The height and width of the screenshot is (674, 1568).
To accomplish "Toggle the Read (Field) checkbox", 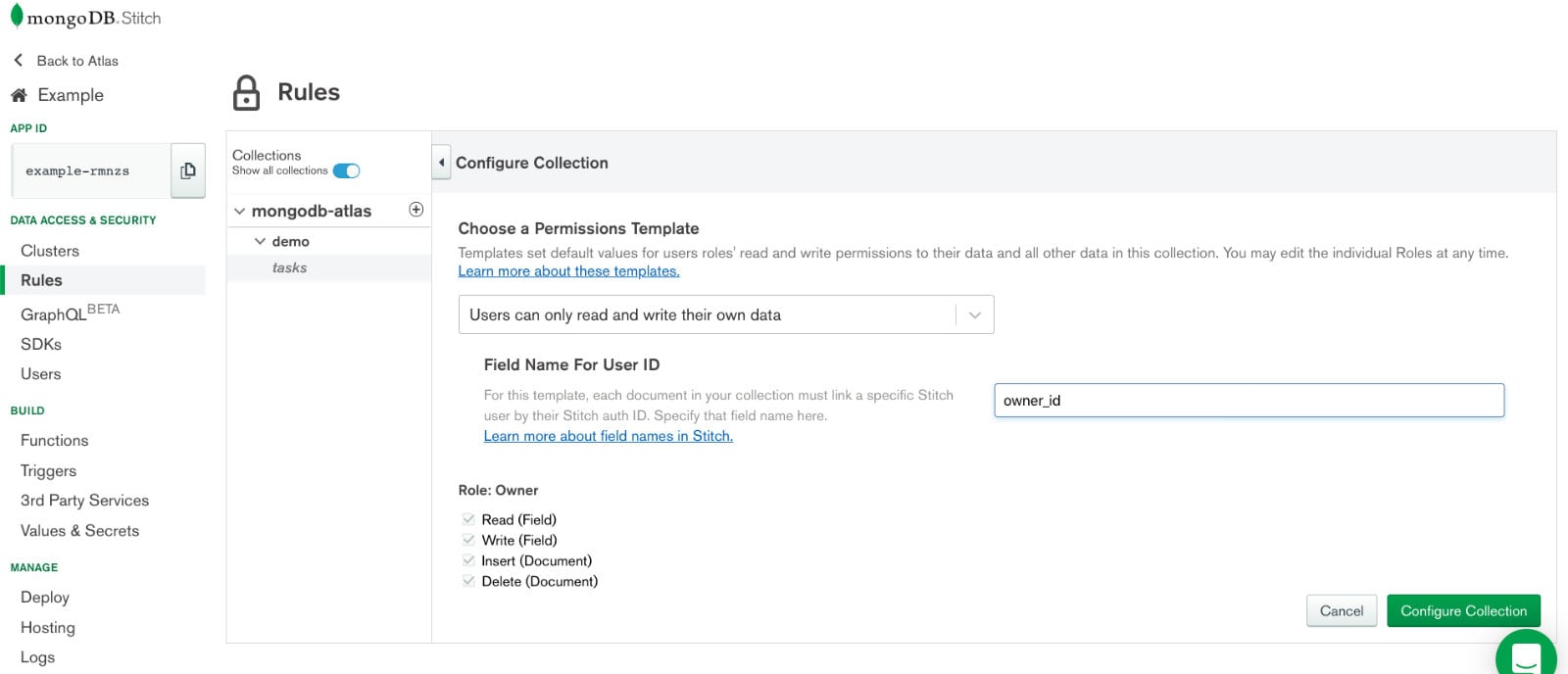I will tap(468, 519).
